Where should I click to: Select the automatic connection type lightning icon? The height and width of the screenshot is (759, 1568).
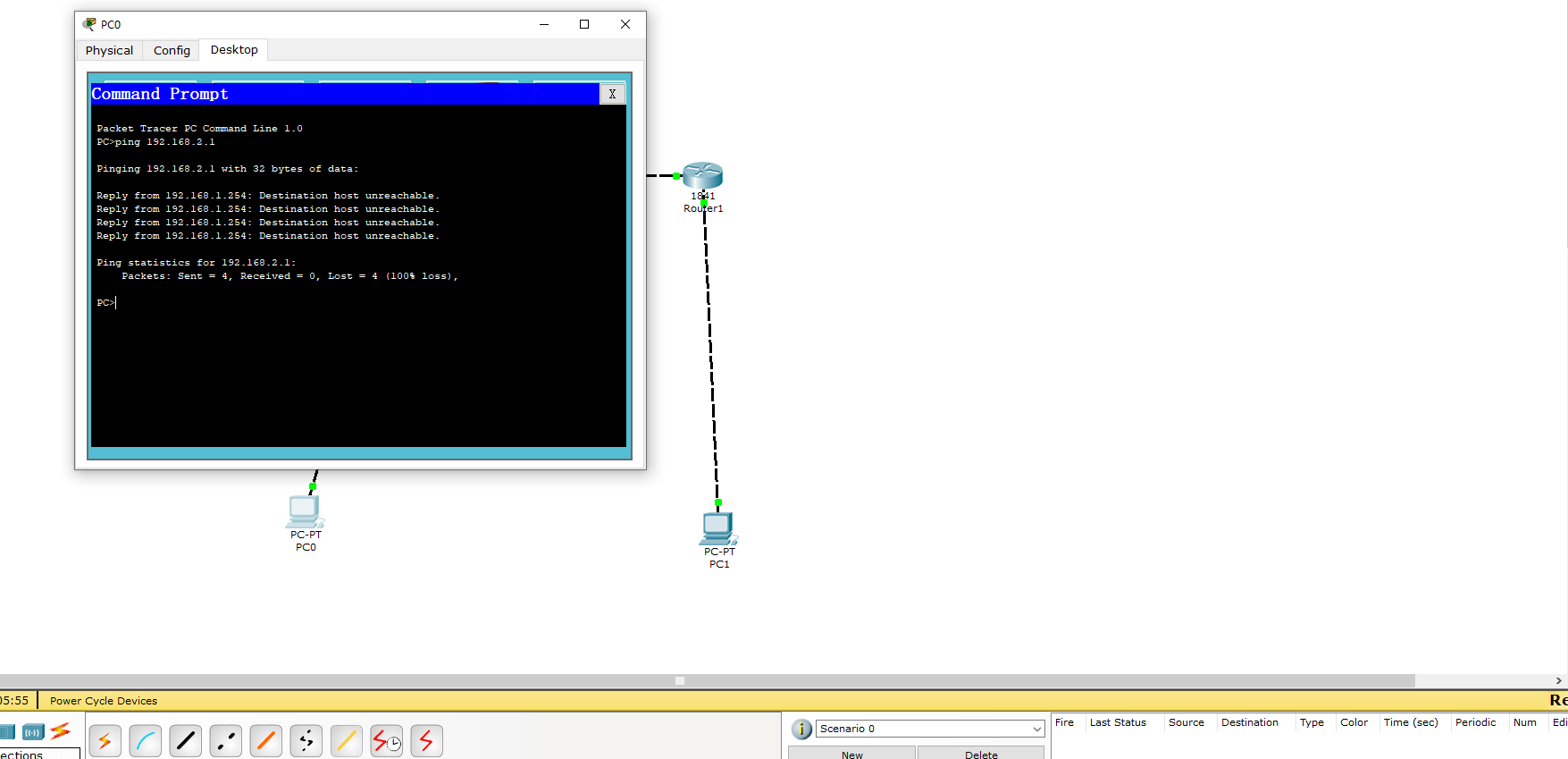pyautogui.click(x=105, y=740)
